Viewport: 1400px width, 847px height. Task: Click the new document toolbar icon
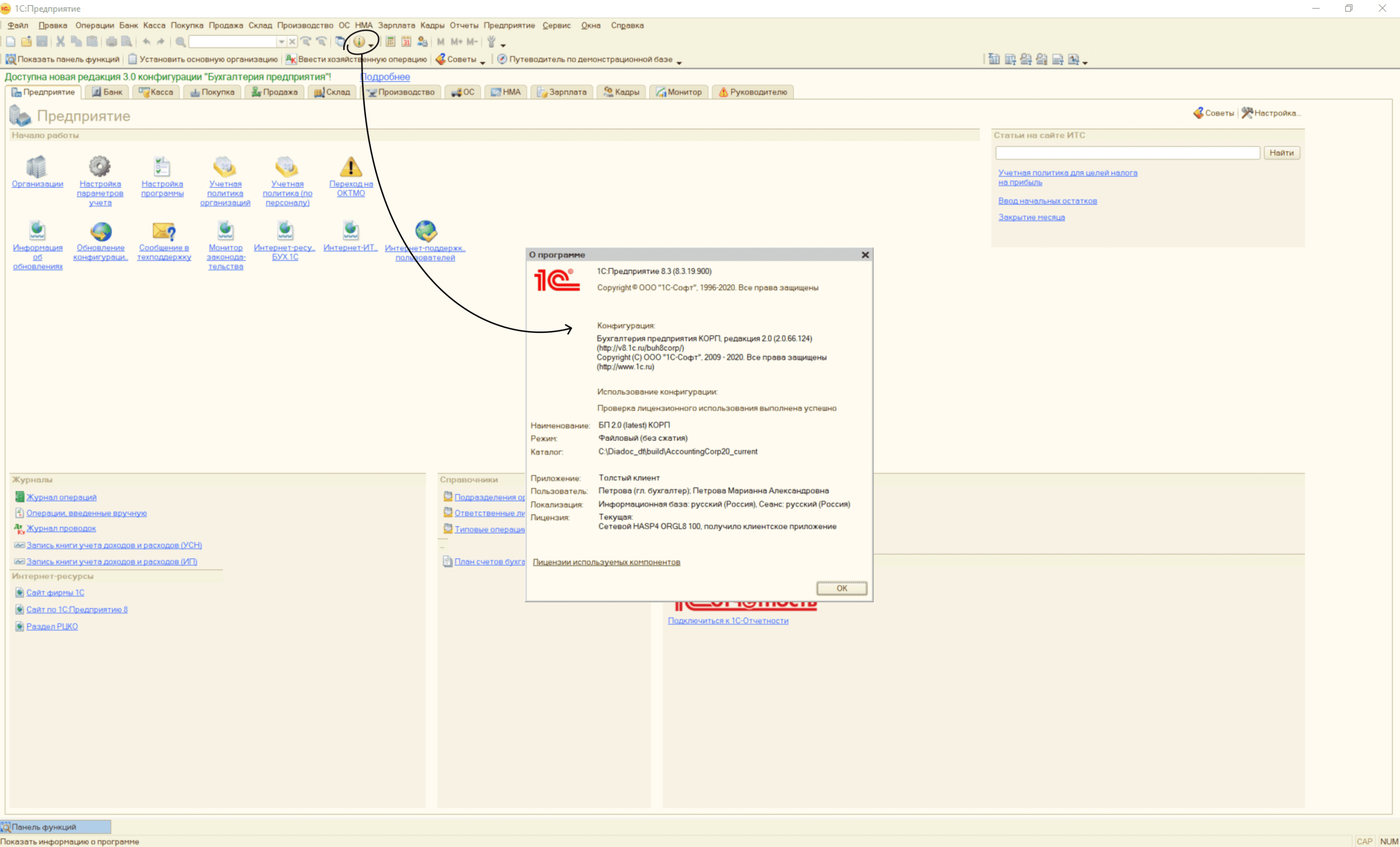point(10,42)
